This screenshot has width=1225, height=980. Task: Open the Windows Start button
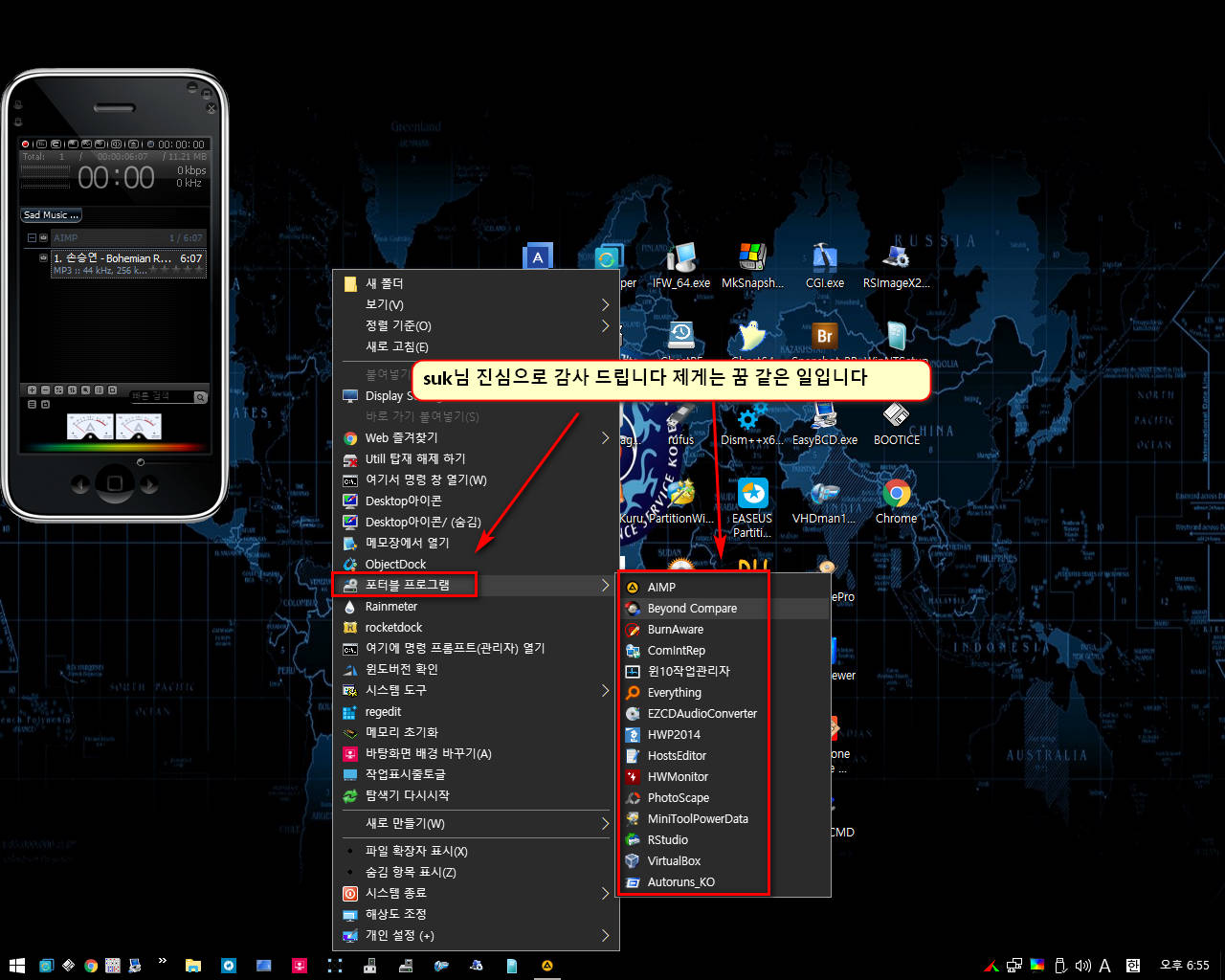(16, 966)
